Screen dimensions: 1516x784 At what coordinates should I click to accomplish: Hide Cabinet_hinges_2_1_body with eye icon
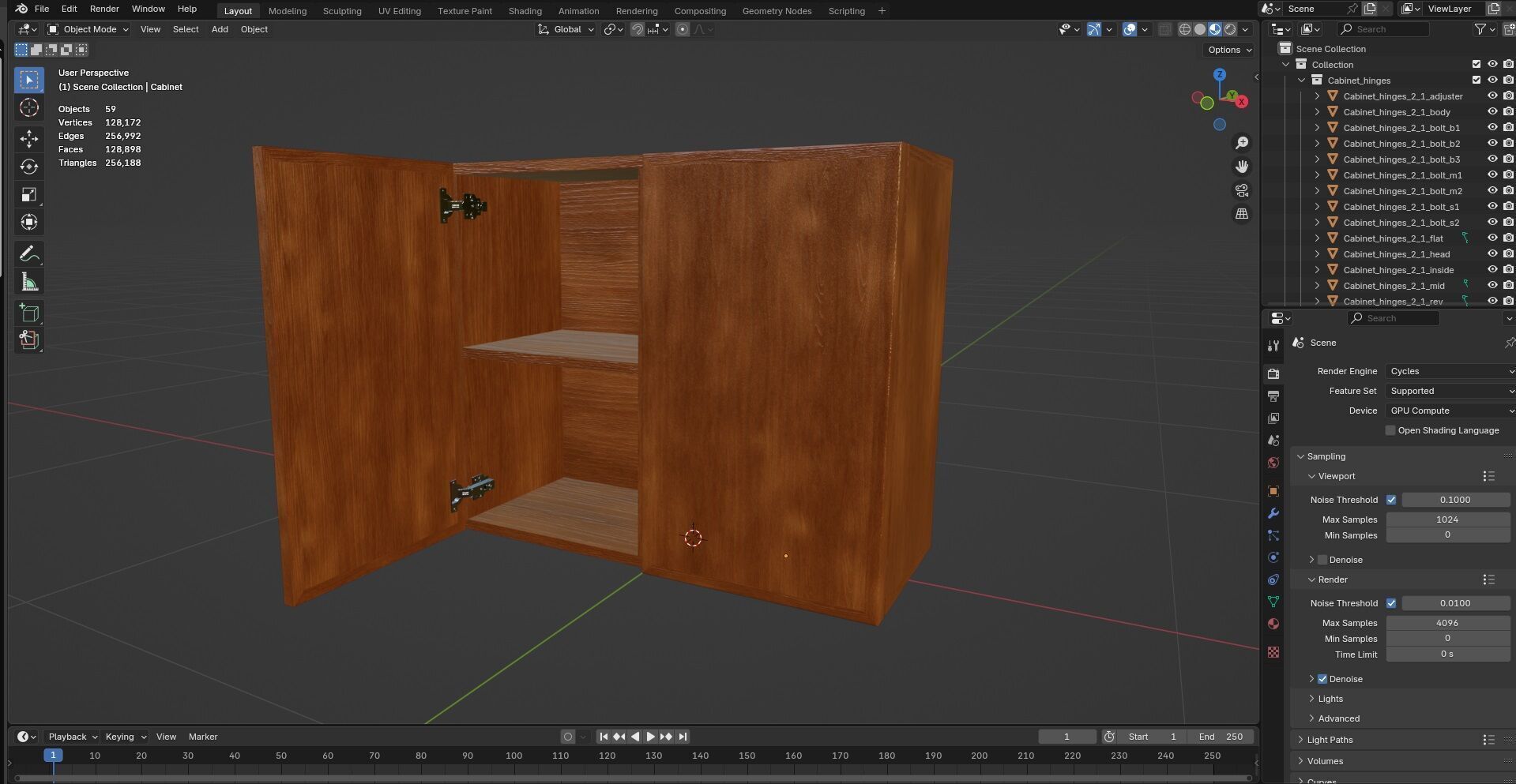coord(1492,112)
